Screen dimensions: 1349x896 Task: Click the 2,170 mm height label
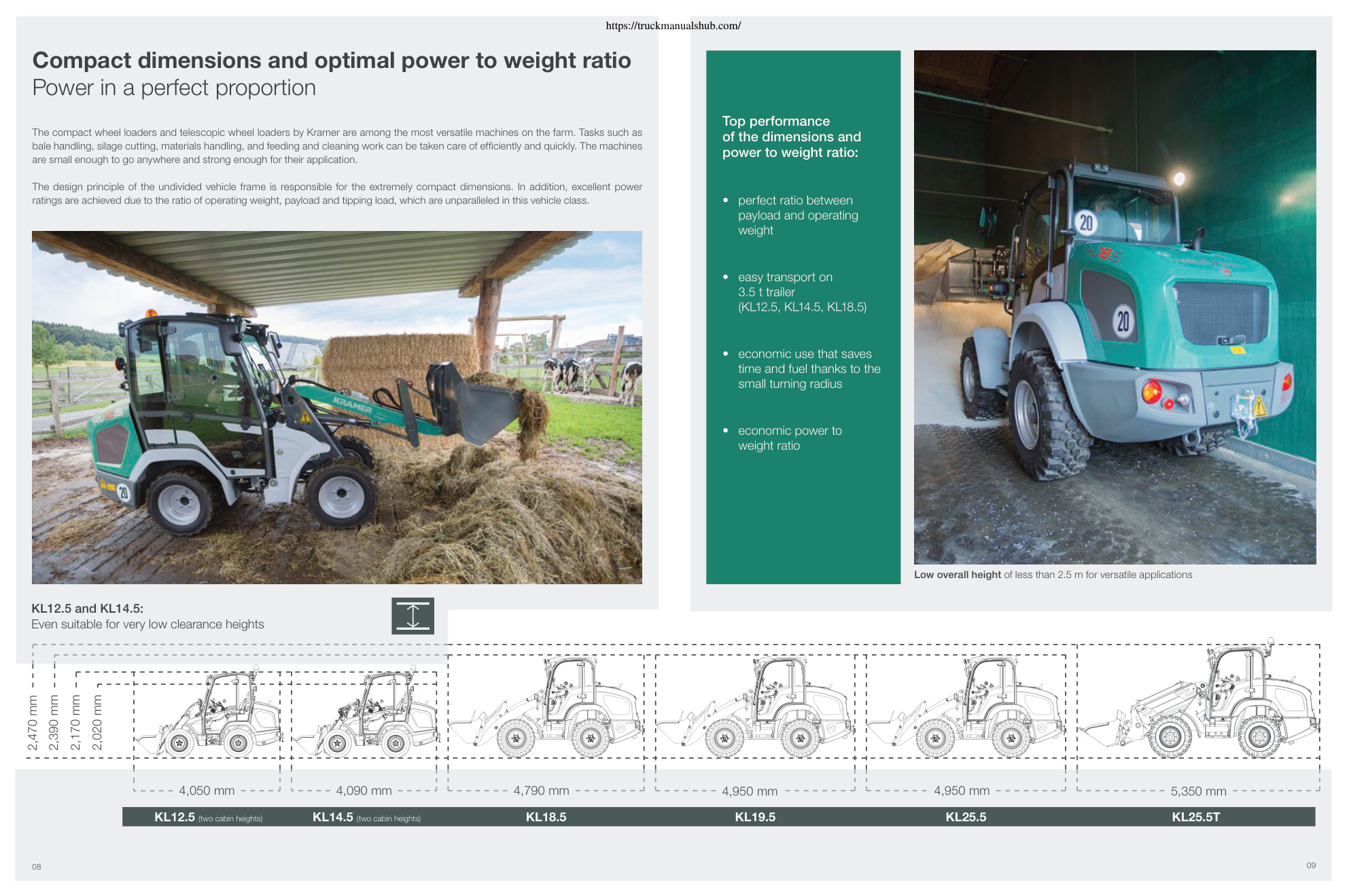[75, 723]
